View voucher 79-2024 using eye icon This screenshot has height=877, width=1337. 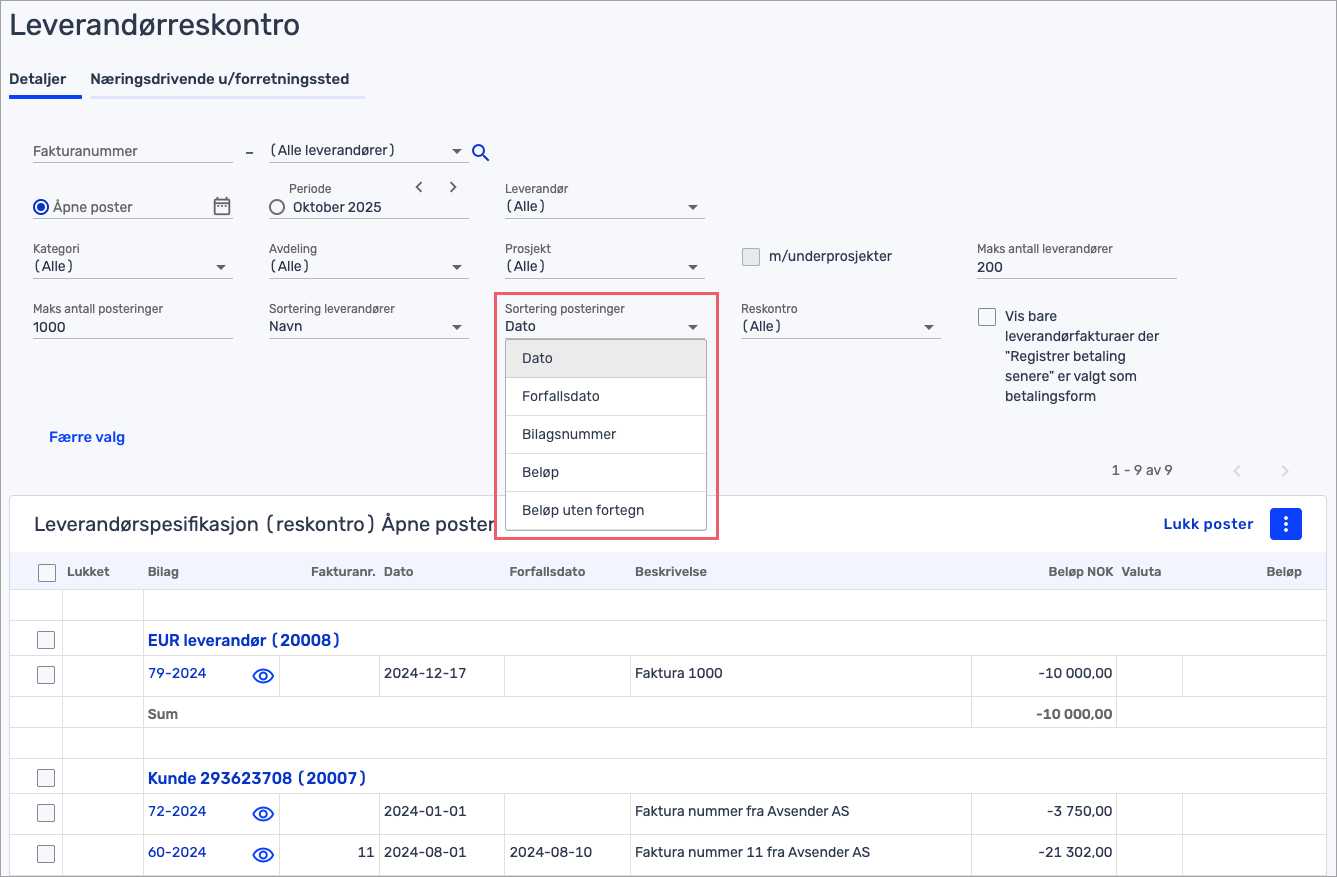pyautogui.click(x=263, y=676)
